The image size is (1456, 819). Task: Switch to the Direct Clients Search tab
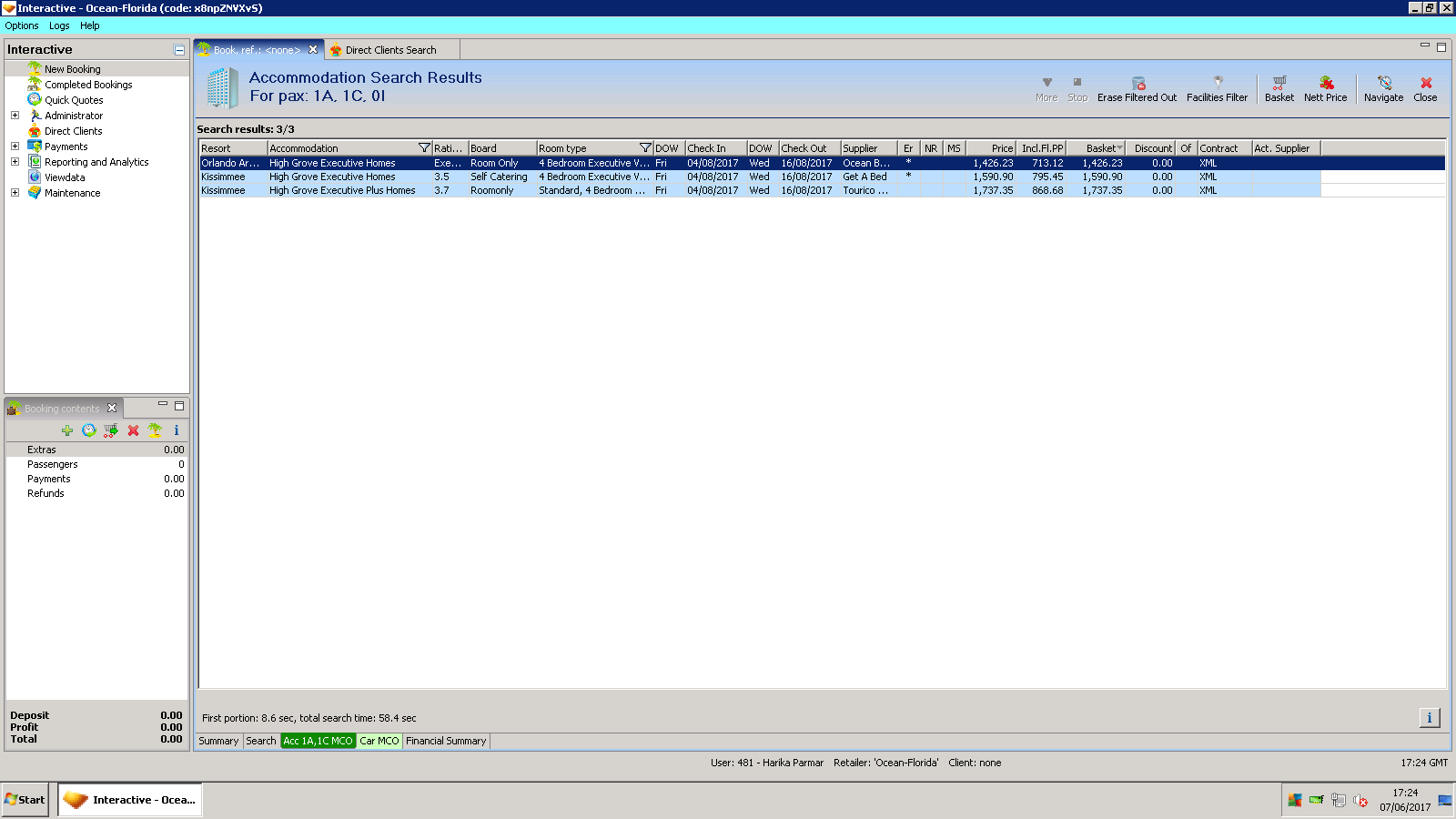(390, 50)
